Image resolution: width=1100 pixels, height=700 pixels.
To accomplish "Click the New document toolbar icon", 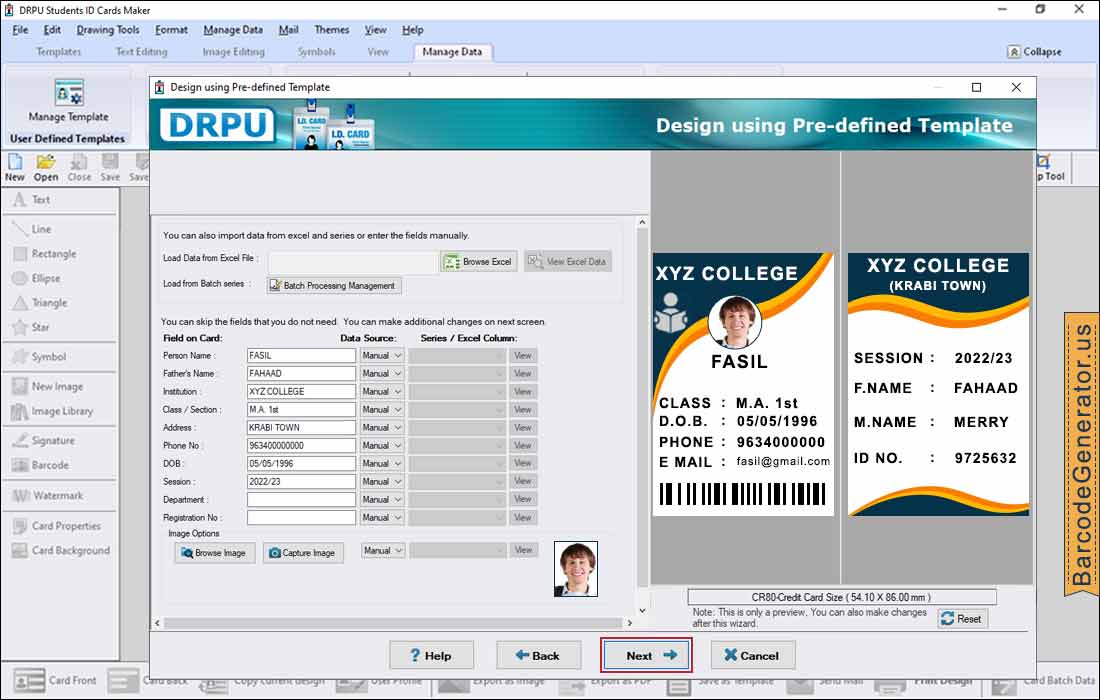I will (x=15, y=168).
